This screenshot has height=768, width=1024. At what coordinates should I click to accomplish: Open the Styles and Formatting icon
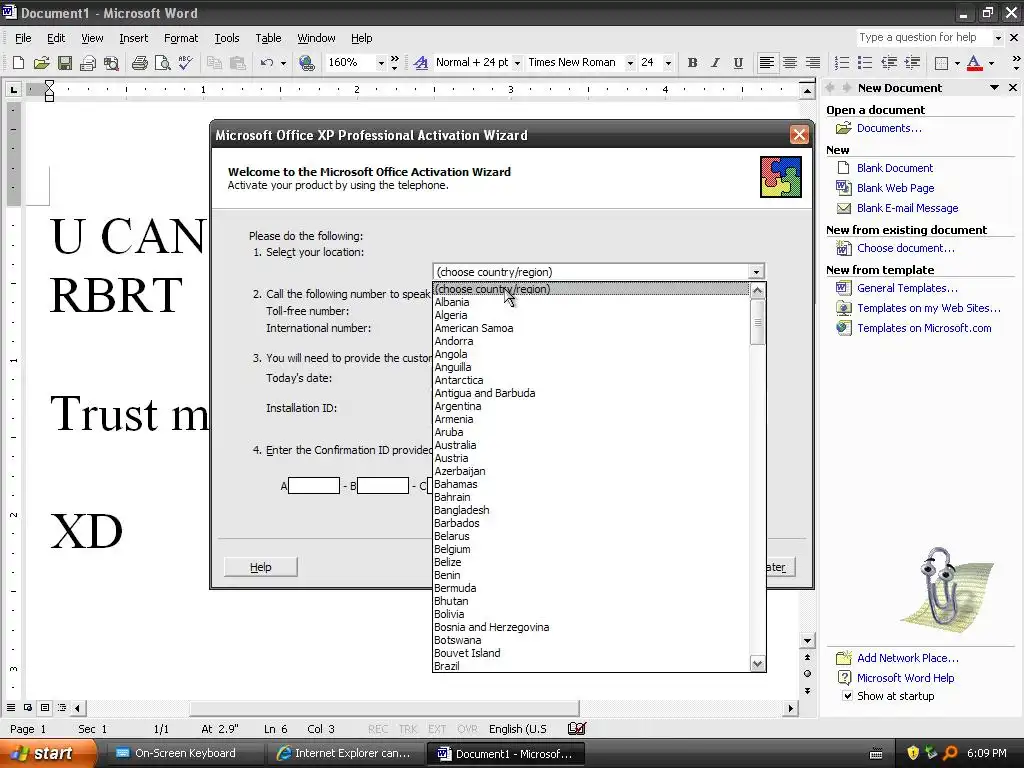pyautogui.click(x=421, y=63)
